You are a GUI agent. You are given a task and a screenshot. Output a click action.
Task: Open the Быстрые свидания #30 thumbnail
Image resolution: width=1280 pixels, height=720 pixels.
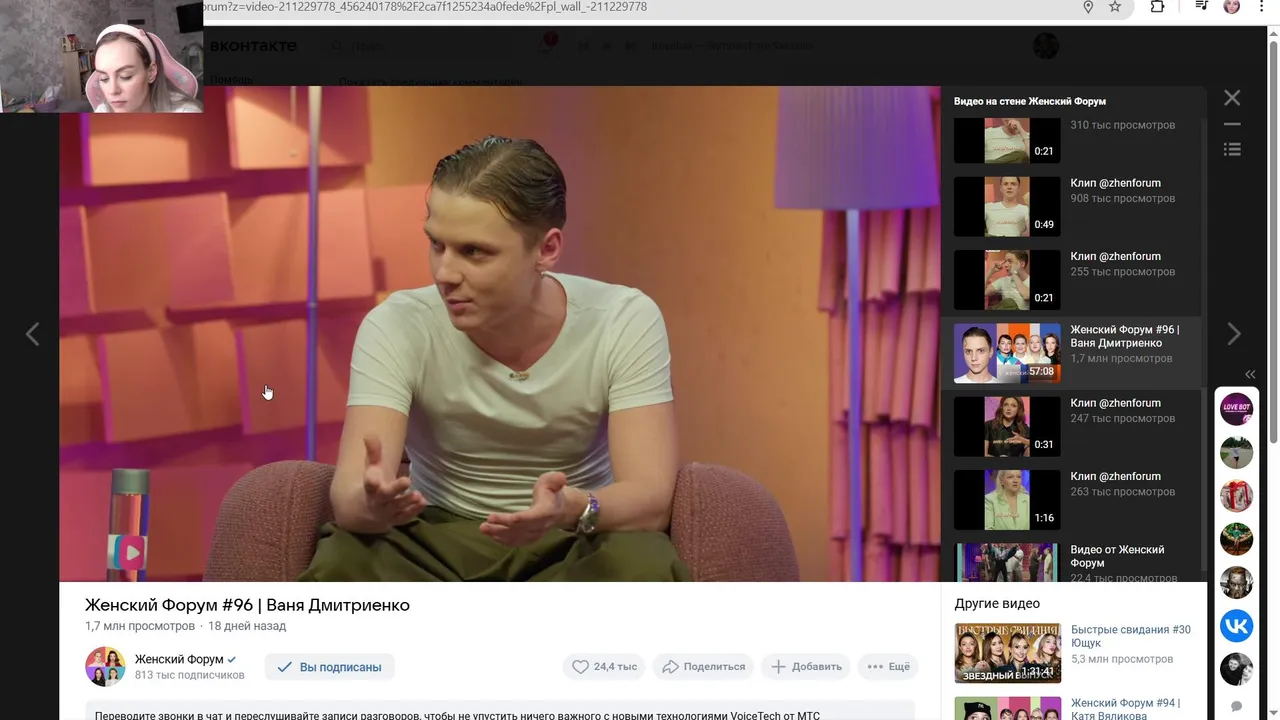[1007, 653]
